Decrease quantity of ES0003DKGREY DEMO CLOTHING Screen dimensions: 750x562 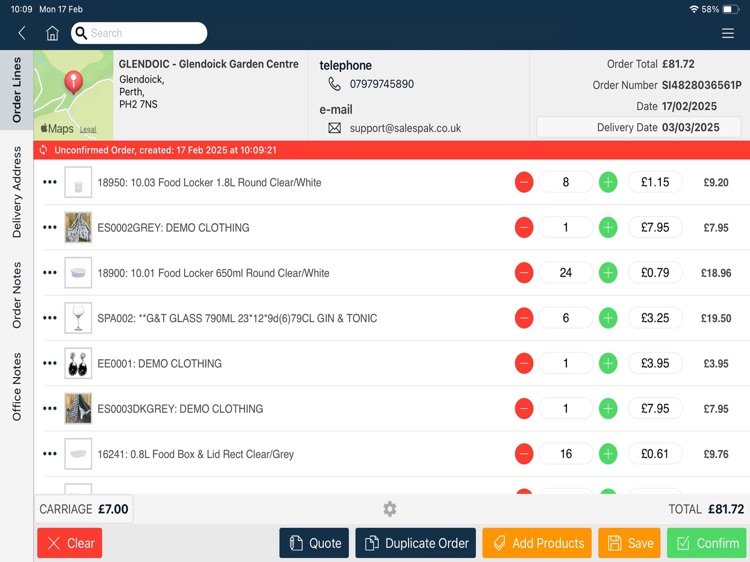click(x=524, y=408)
